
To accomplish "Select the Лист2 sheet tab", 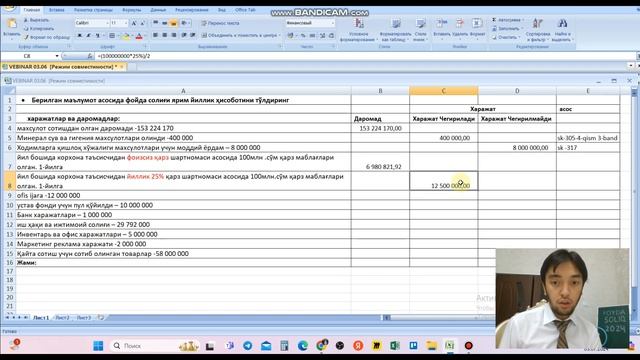I will pos(62,318).
